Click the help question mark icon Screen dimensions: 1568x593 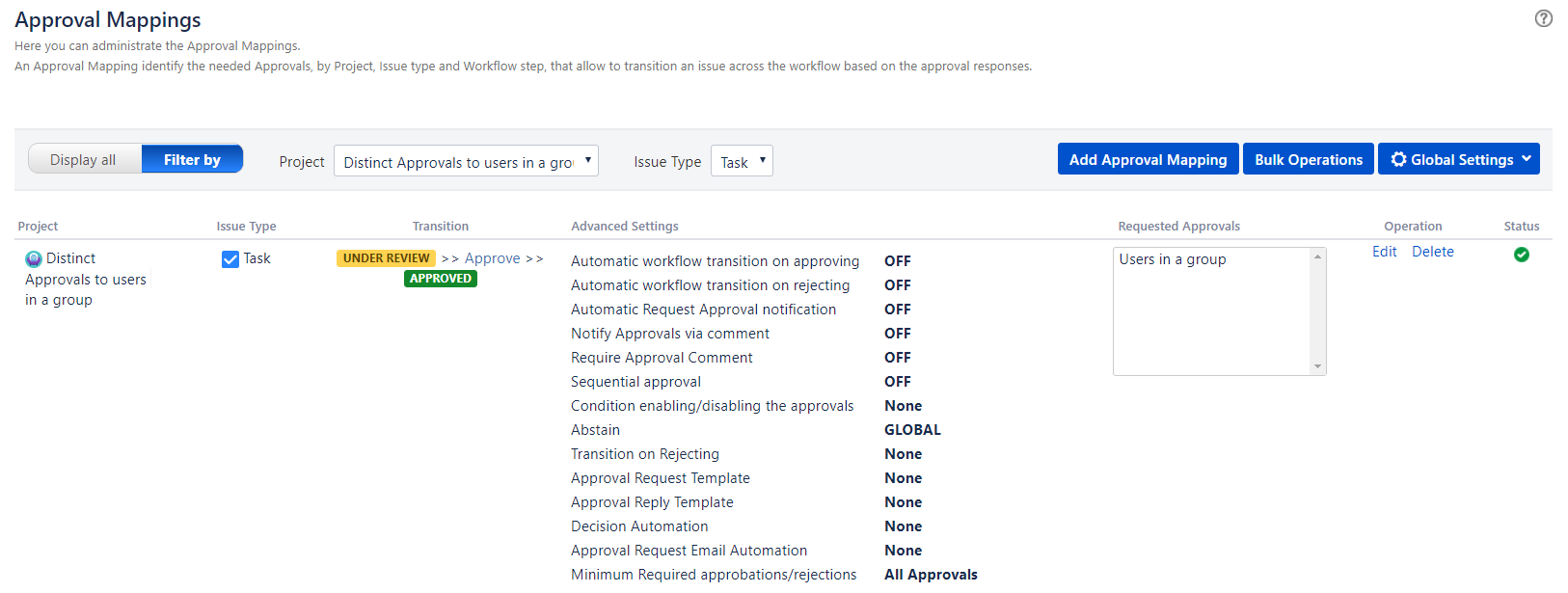(1543, 18)
